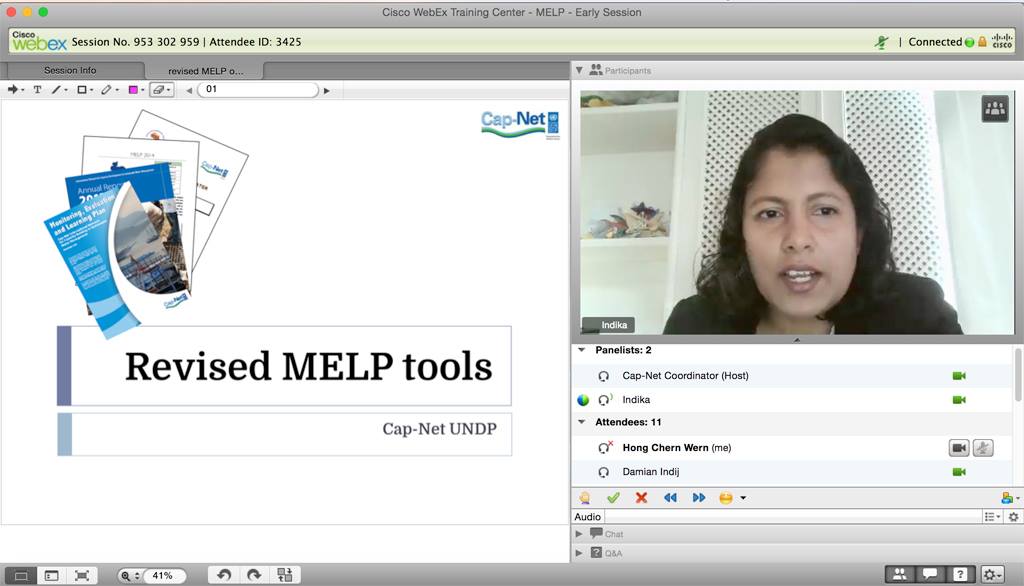Rotate the page counterclockwise
The height and width of the screenshot is (586, 1024).
pyautogui.click(x=224, y=575)
